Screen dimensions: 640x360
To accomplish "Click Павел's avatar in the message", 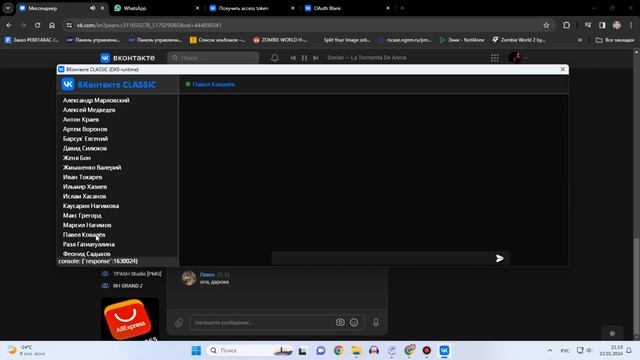I will 189,278.
